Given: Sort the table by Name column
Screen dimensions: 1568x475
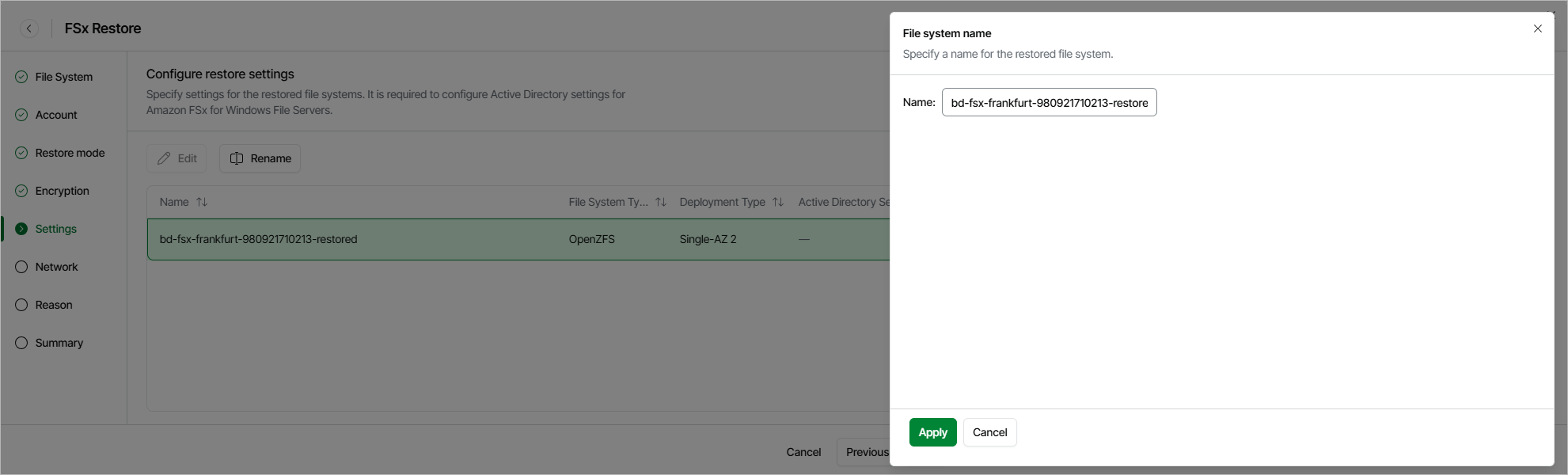Looking at the screenshot, I should 202,202.
